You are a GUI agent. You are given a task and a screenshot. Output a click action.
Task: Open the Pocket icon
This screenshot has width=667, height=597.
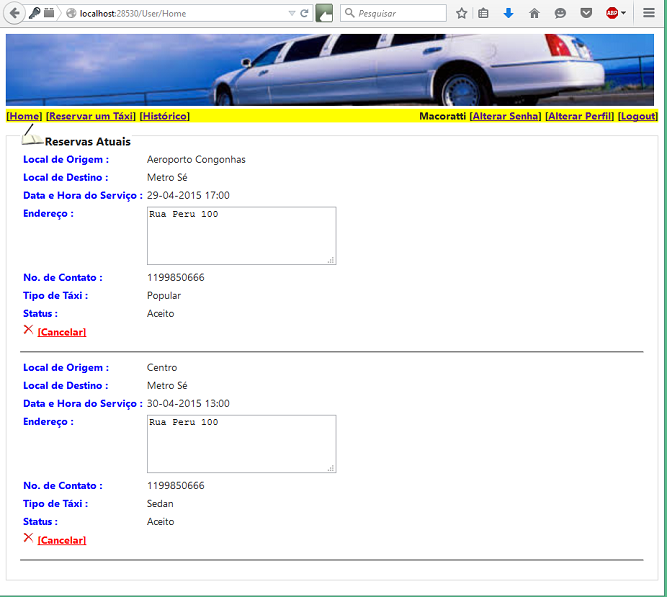click(x=586, y=13)
